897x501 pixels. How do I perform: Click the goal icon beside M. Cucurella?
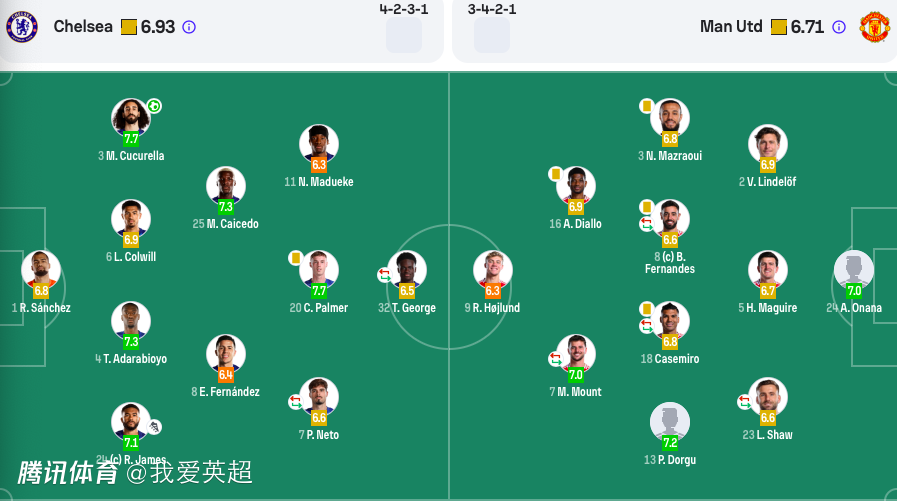click(x=154, y=106)
